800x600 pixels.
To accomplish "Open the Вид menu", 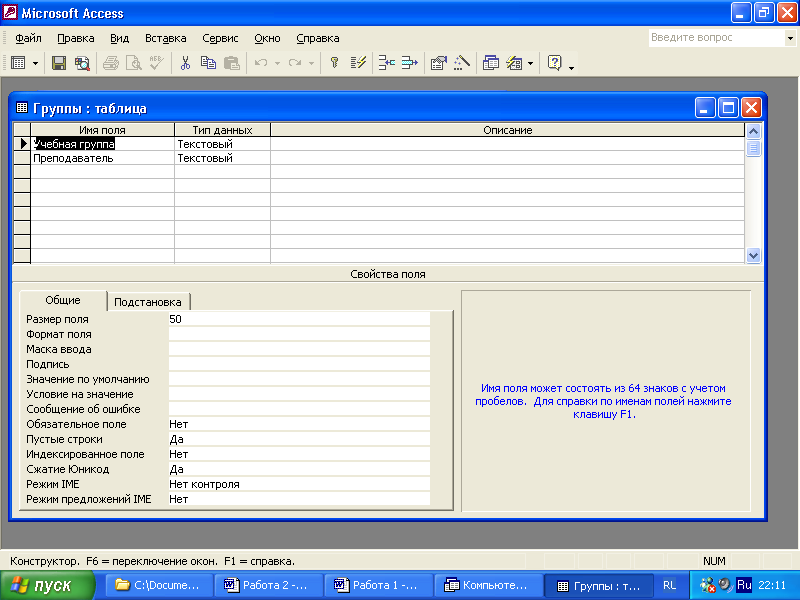I will [119, 38].
